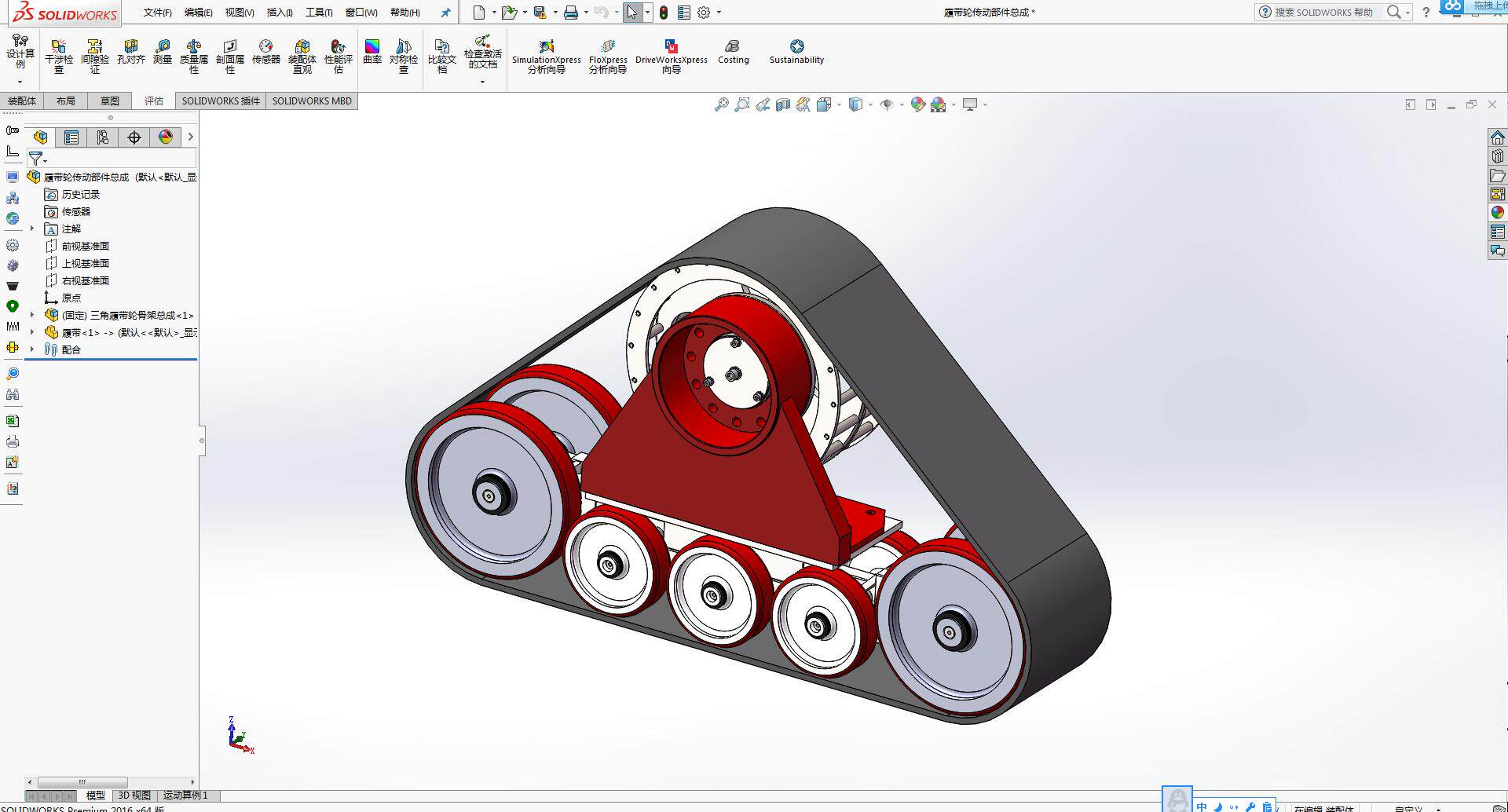Launch DriveWorksXpress wizard

point(672,56)
